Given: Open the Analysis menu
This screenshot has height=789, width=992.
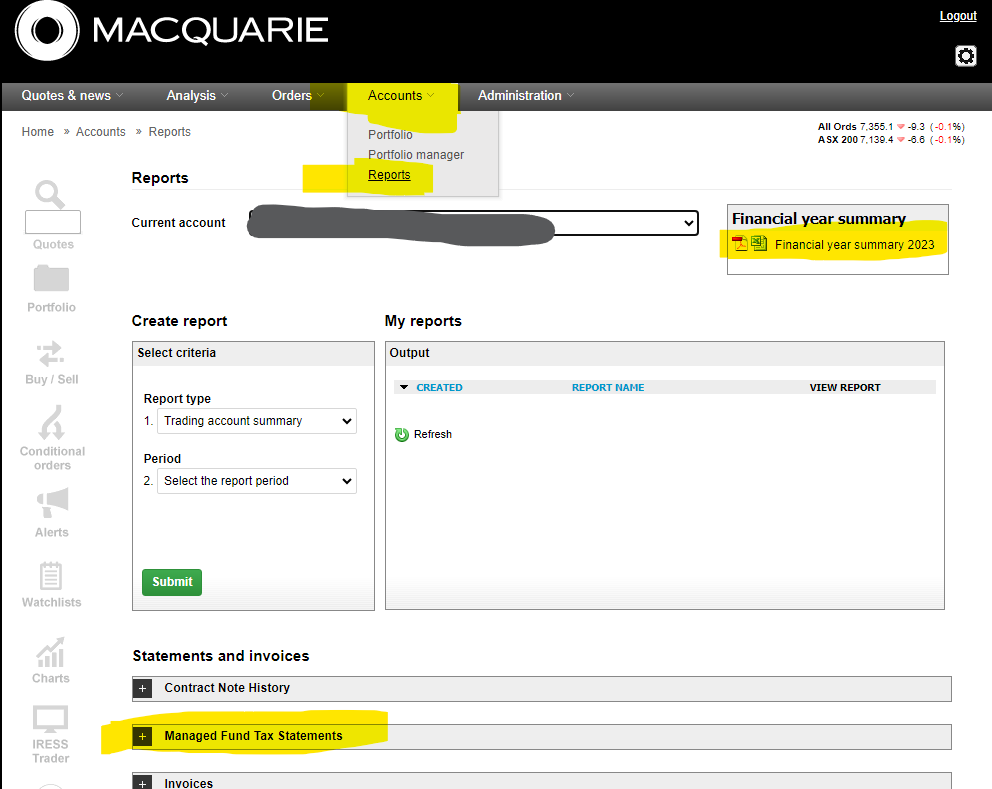Looking at the screenshot, I should tap(197, 96).
